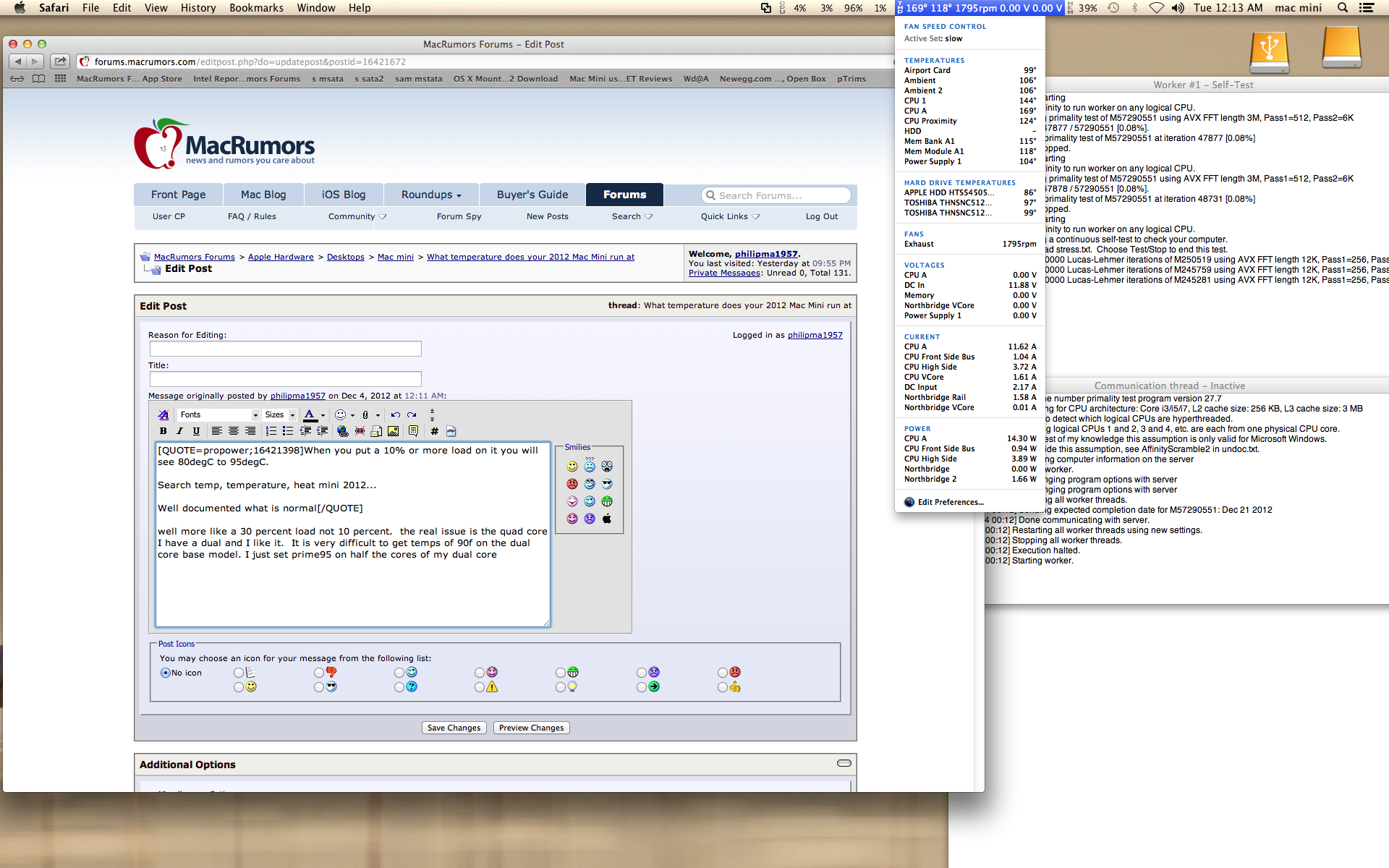Apply underline formatting in the post editor
Screen dimensions: 1389x868
click(x=196, y=431)
